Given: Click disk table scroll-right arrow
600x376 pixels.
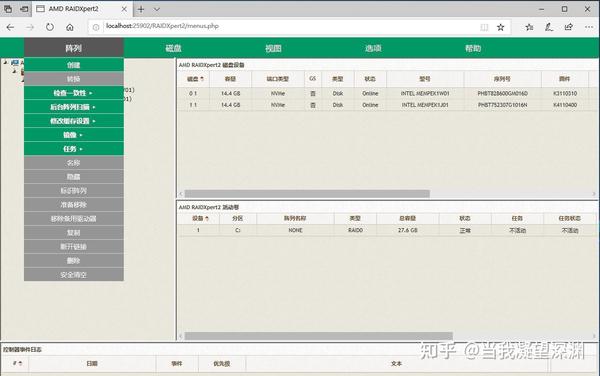Looking at the screenshot, I should [594, 194].
